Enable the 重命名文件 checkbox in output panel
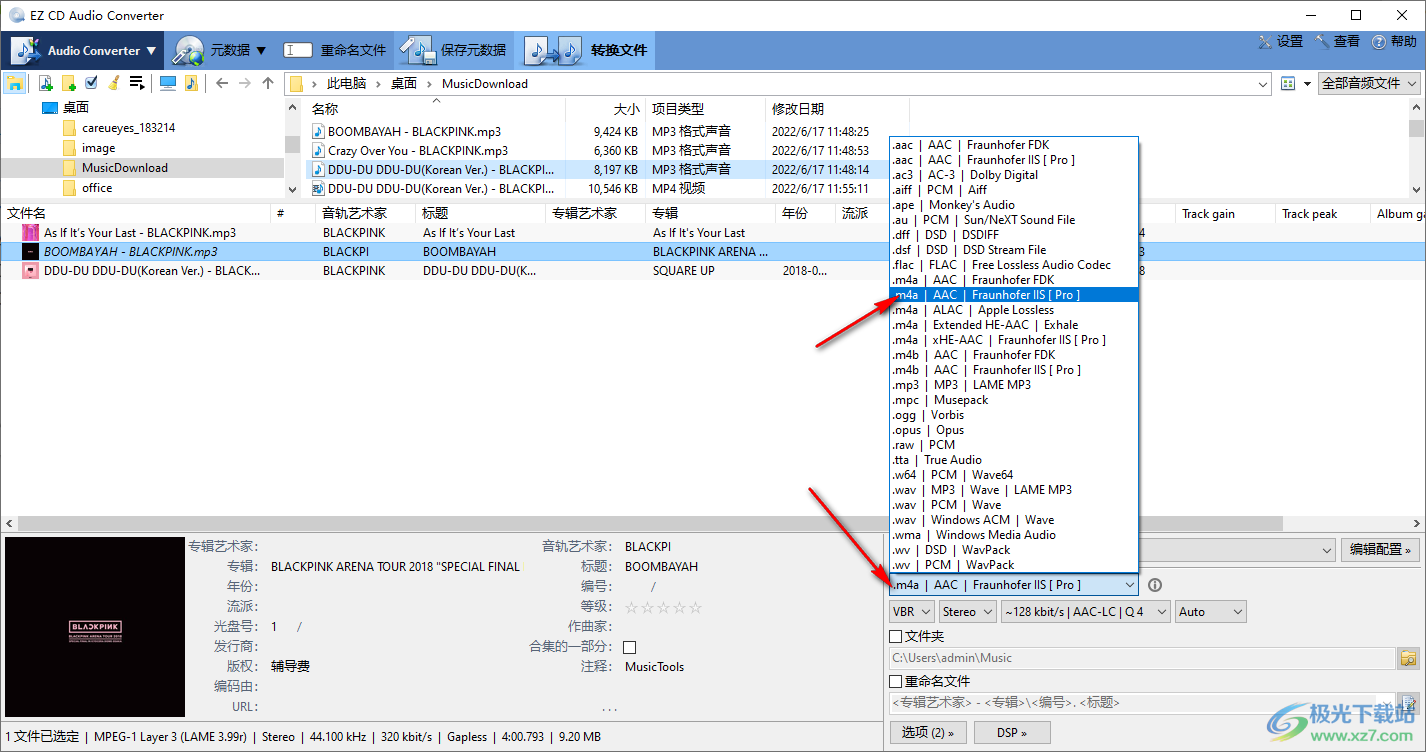The width and height of the screenshot is (1426, 752). click(896, 681)
